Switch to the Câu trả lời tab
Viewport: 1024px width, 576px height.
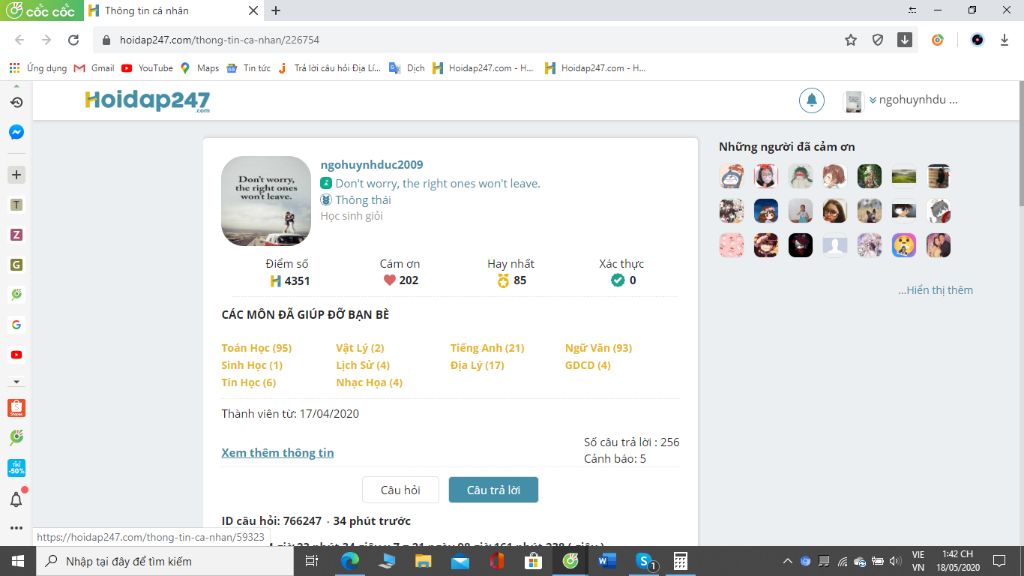493,490
